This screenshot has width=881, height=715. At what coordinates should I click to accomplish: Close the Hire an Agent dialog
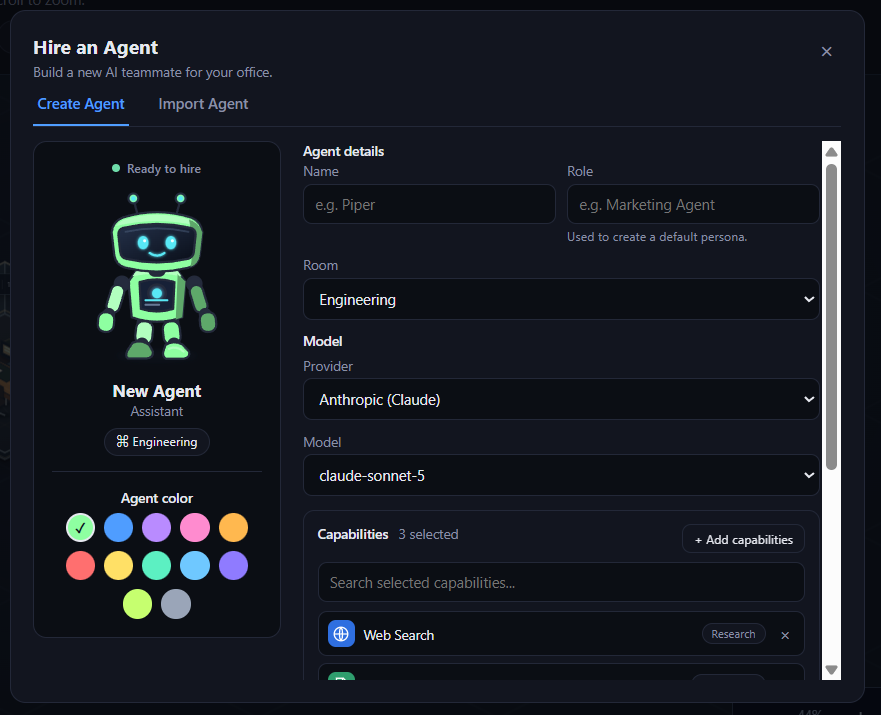[x=826, y=52]
